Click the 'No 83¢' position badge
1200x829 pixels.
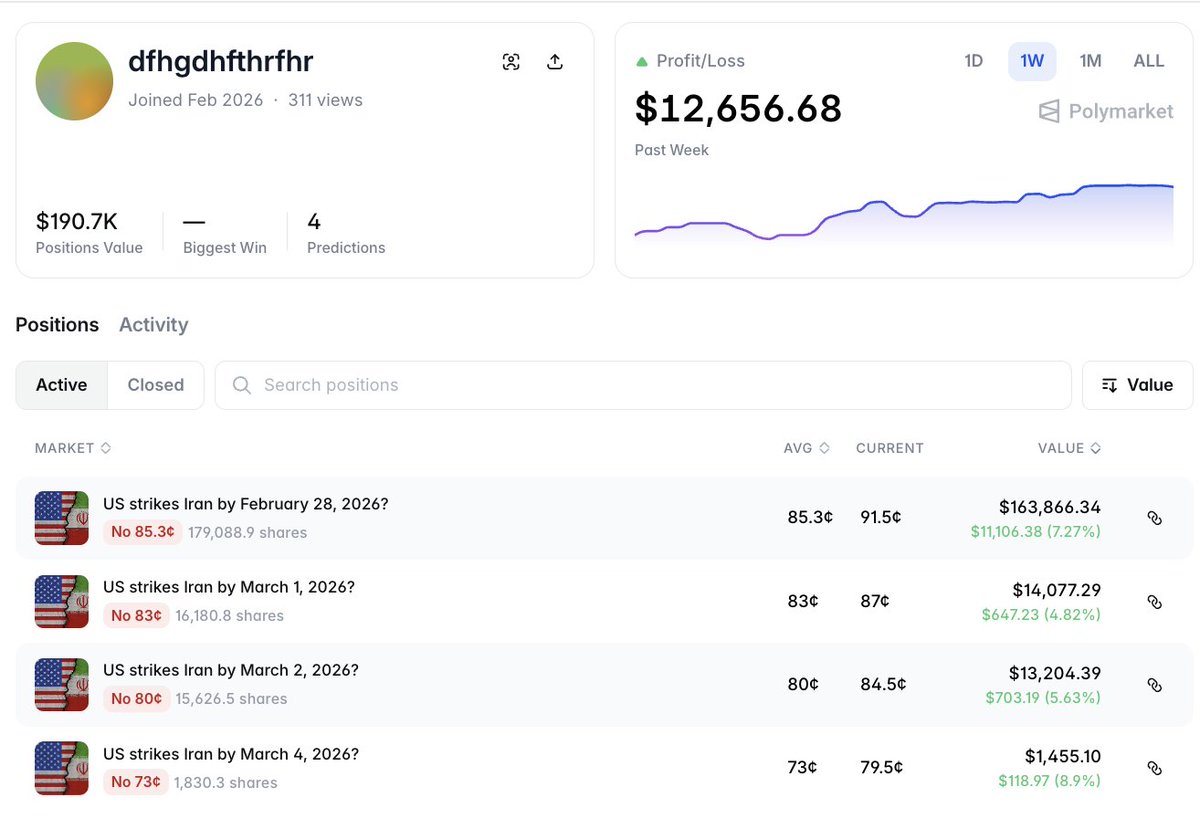[x=136, y=616]
